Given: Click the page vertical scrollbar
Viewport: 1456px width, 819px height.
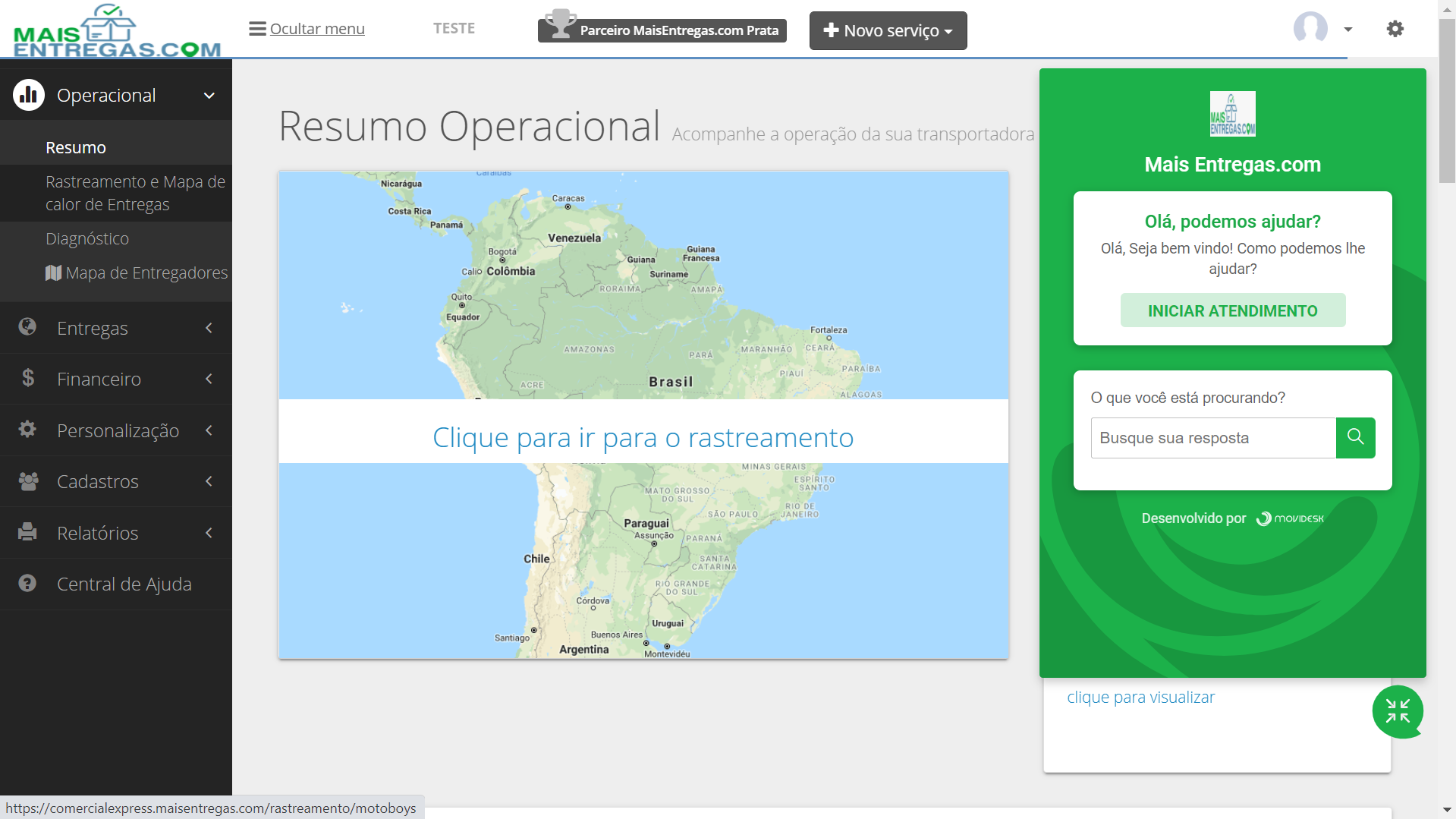Looking at the screenshot, I should pos(1447,100).
